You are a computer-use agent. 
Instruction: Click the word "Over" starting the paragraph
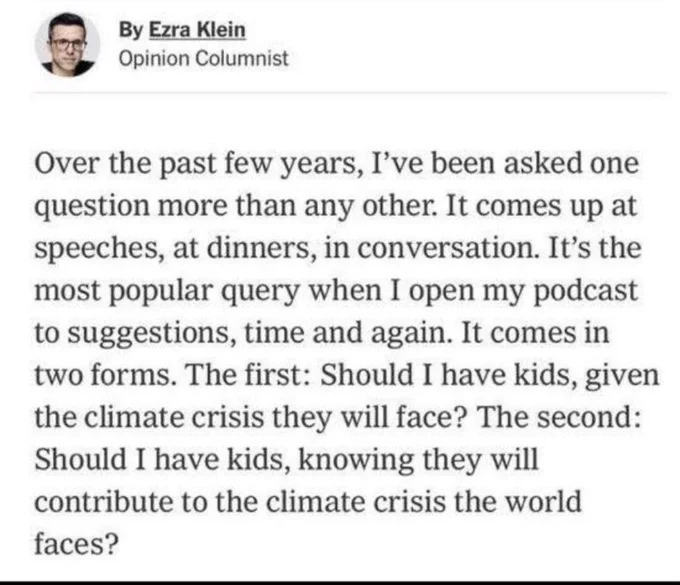pyautogui.click(x=67, y=163)
